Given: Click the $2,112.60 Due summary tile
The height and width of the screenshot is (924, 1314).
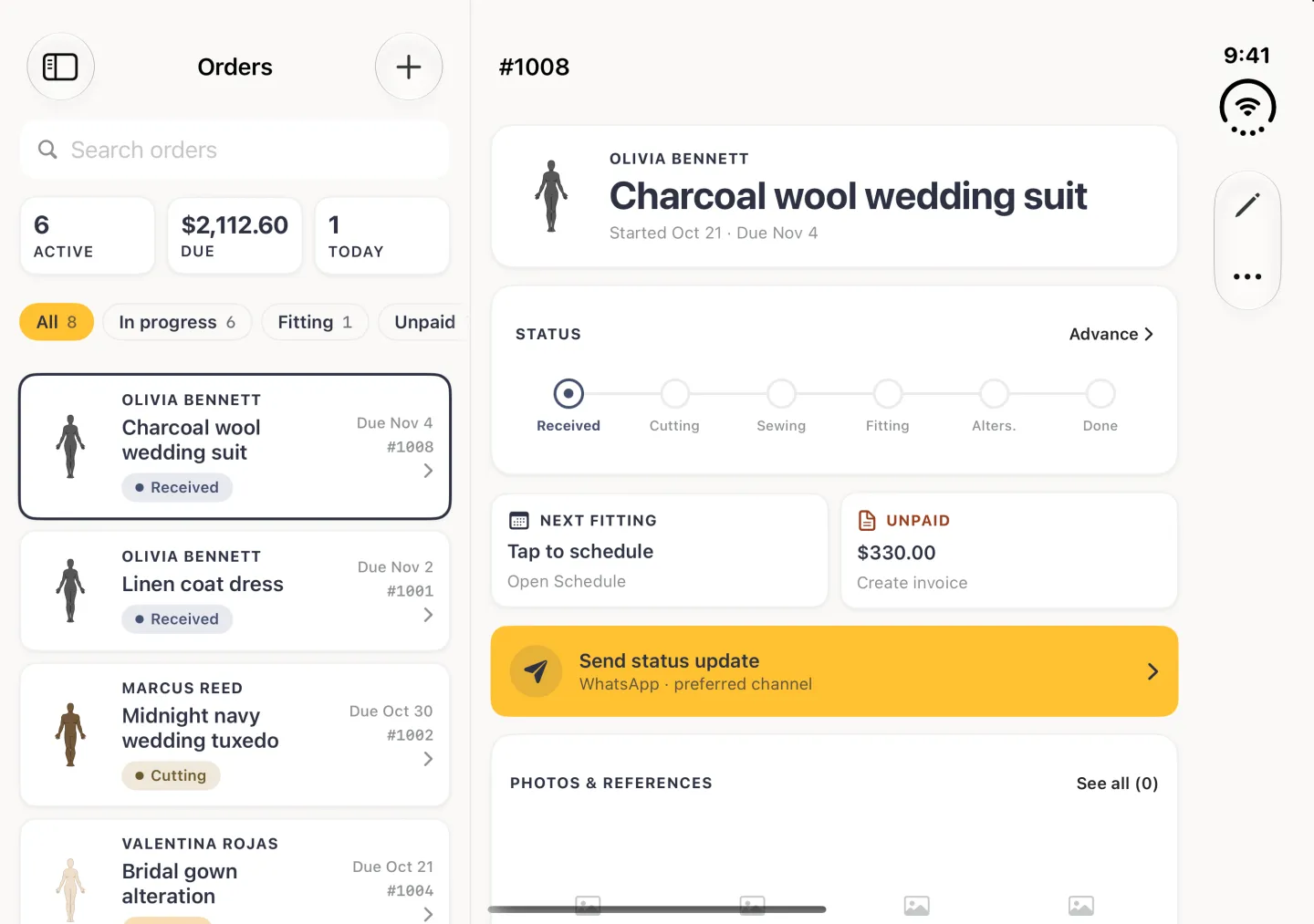Looking at the screenshot, I should tap(235, 235).
